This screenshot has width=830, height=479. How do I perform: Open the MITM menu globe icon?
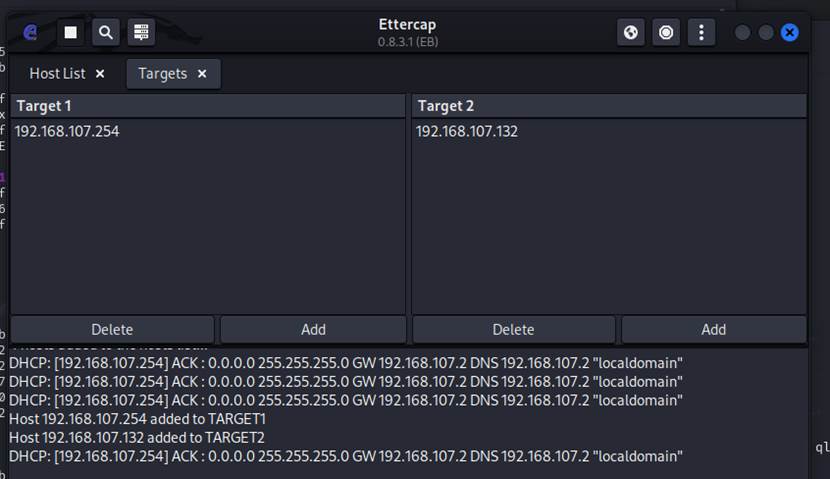[631, 32]
